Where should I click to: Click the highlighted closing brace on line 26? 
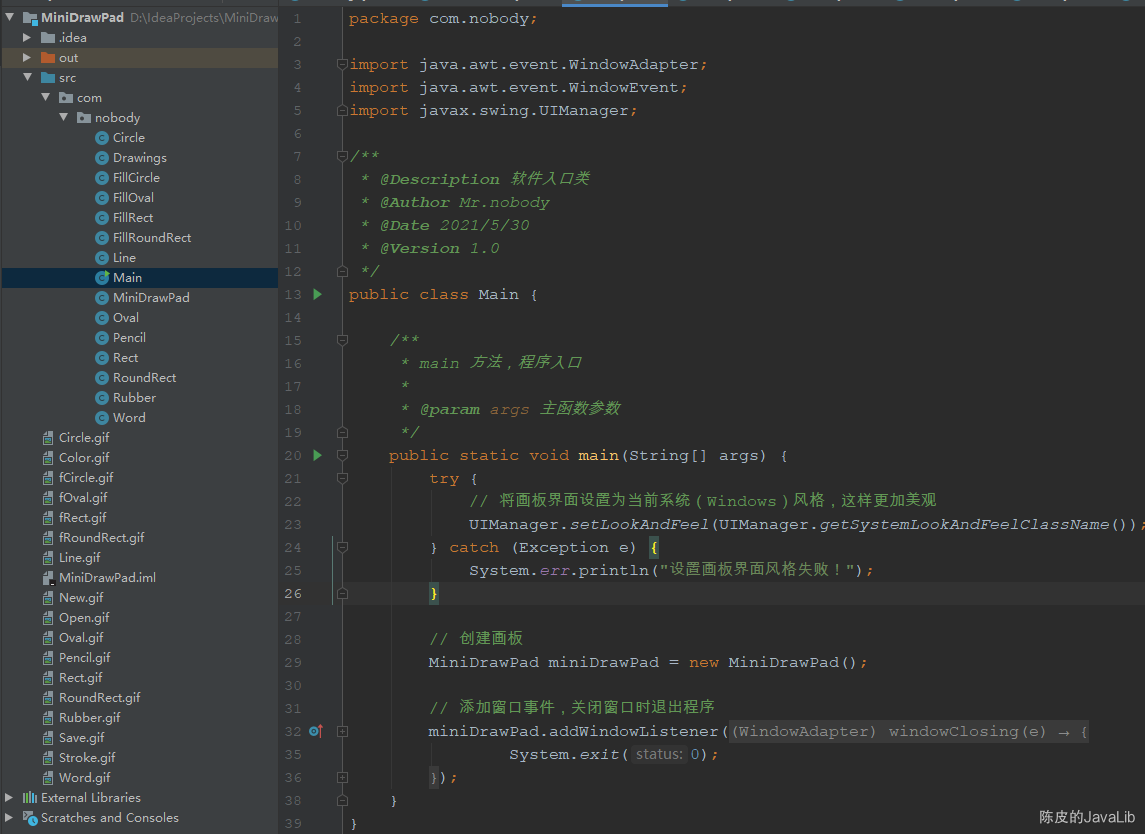coord(434,594)
